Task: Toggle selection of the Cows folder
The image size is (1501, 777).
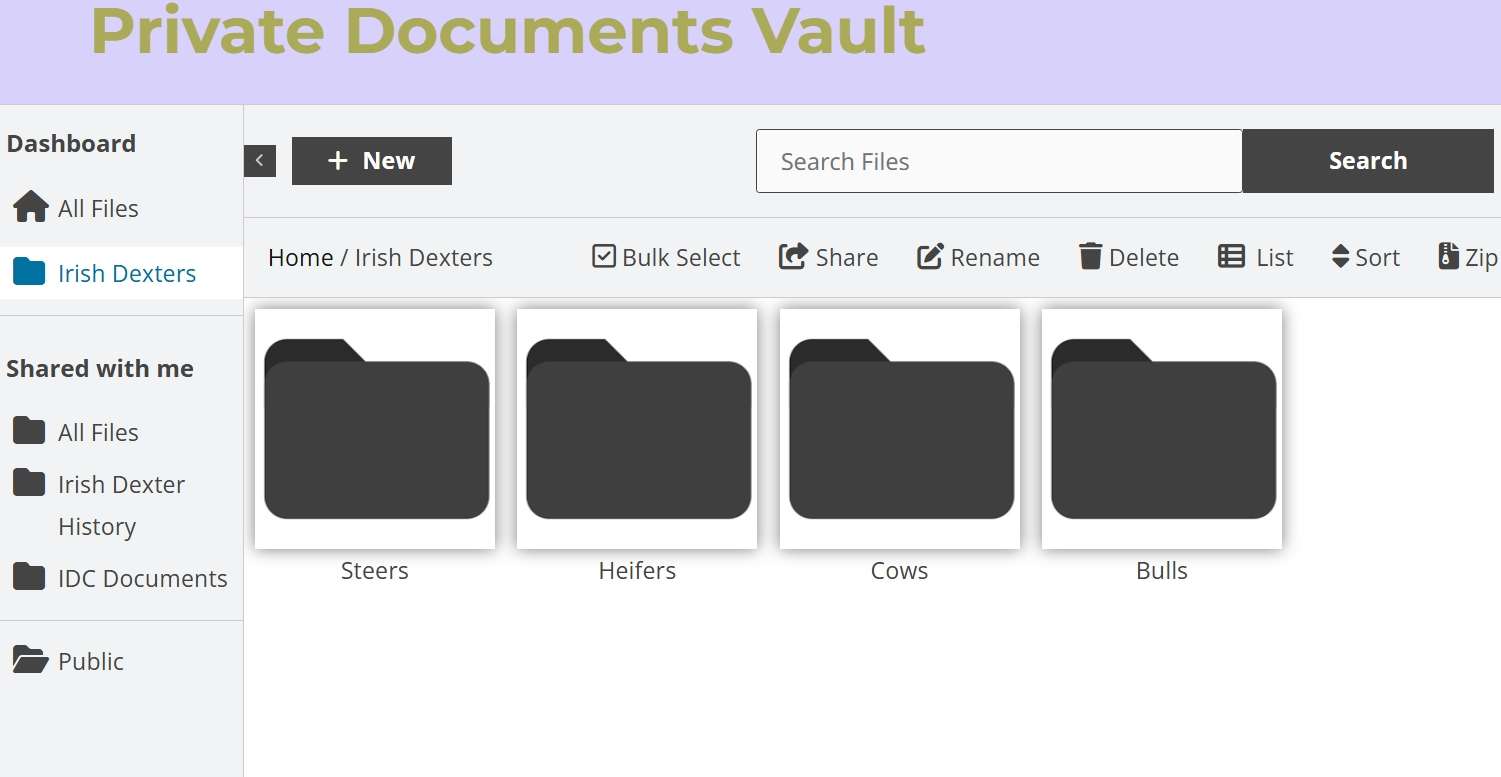Action: coord(899,428)
